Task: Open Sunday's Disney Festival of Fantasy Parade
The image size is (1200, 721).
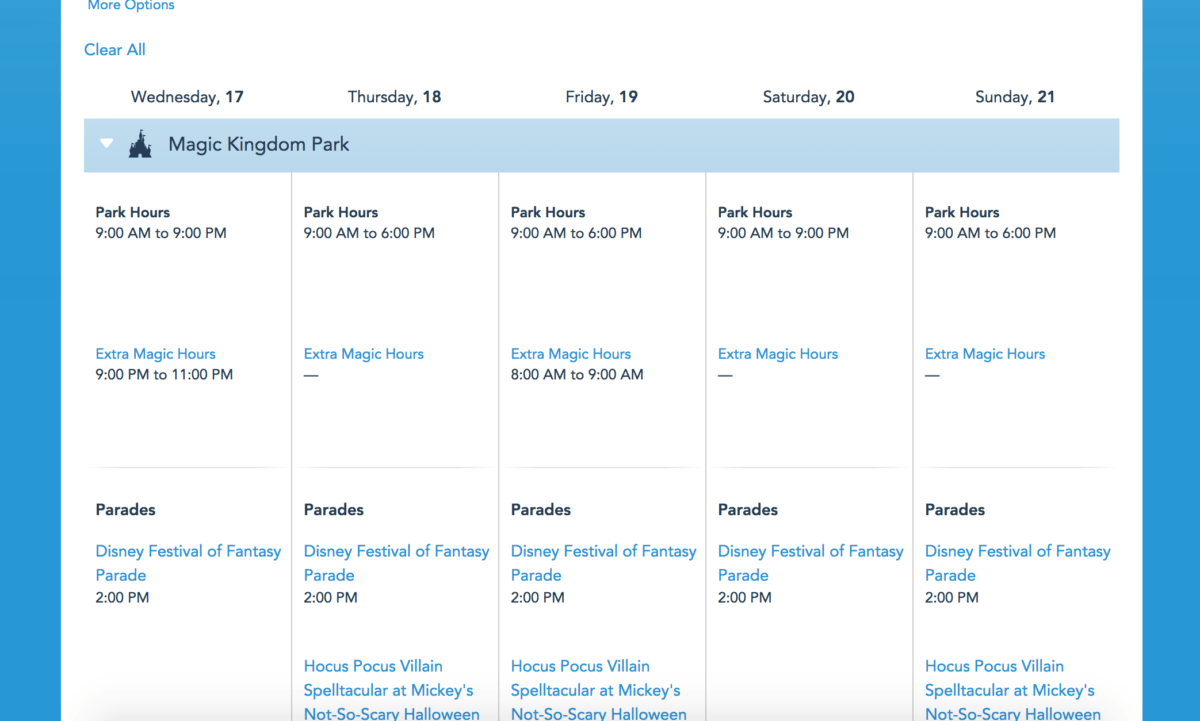Action: coord(1017,562)
